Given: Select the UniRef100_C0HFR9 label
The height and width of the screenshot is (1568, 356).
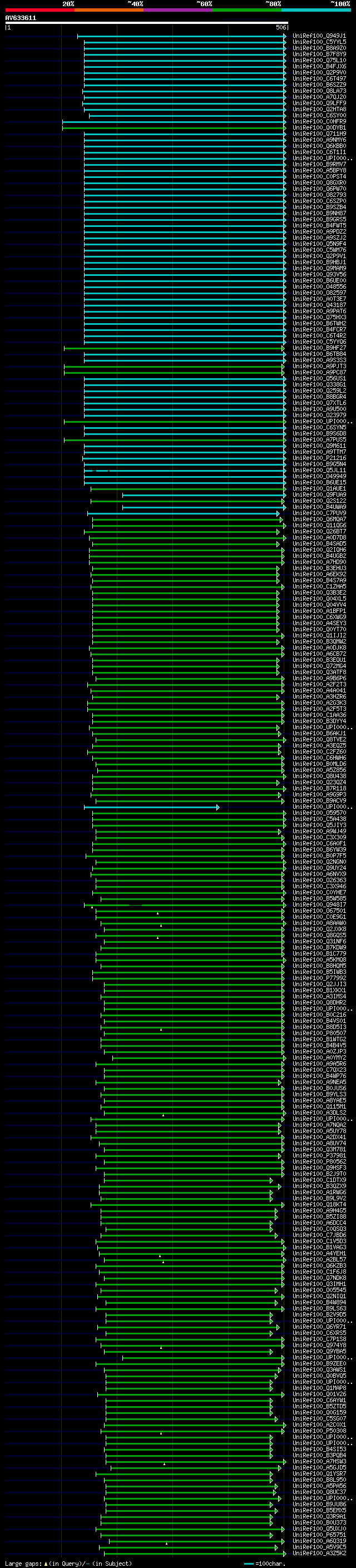Looking at the screenshot, I should (x=319, y=122).
